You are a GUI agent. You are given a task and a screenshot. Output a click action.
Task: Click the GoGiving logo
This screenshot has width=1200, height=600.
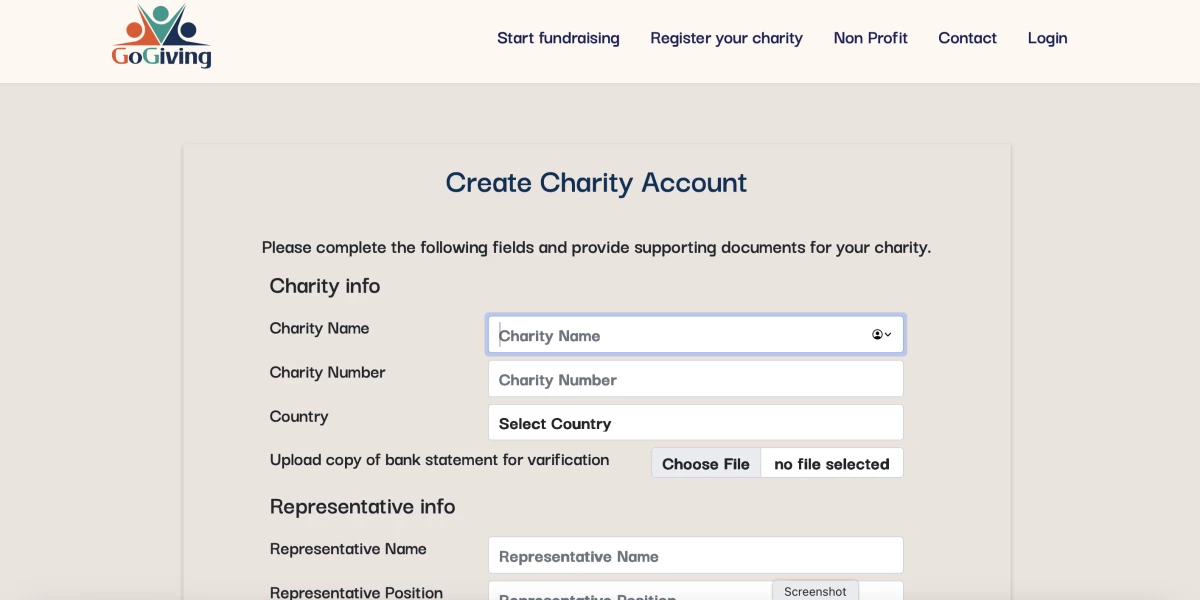162,38
